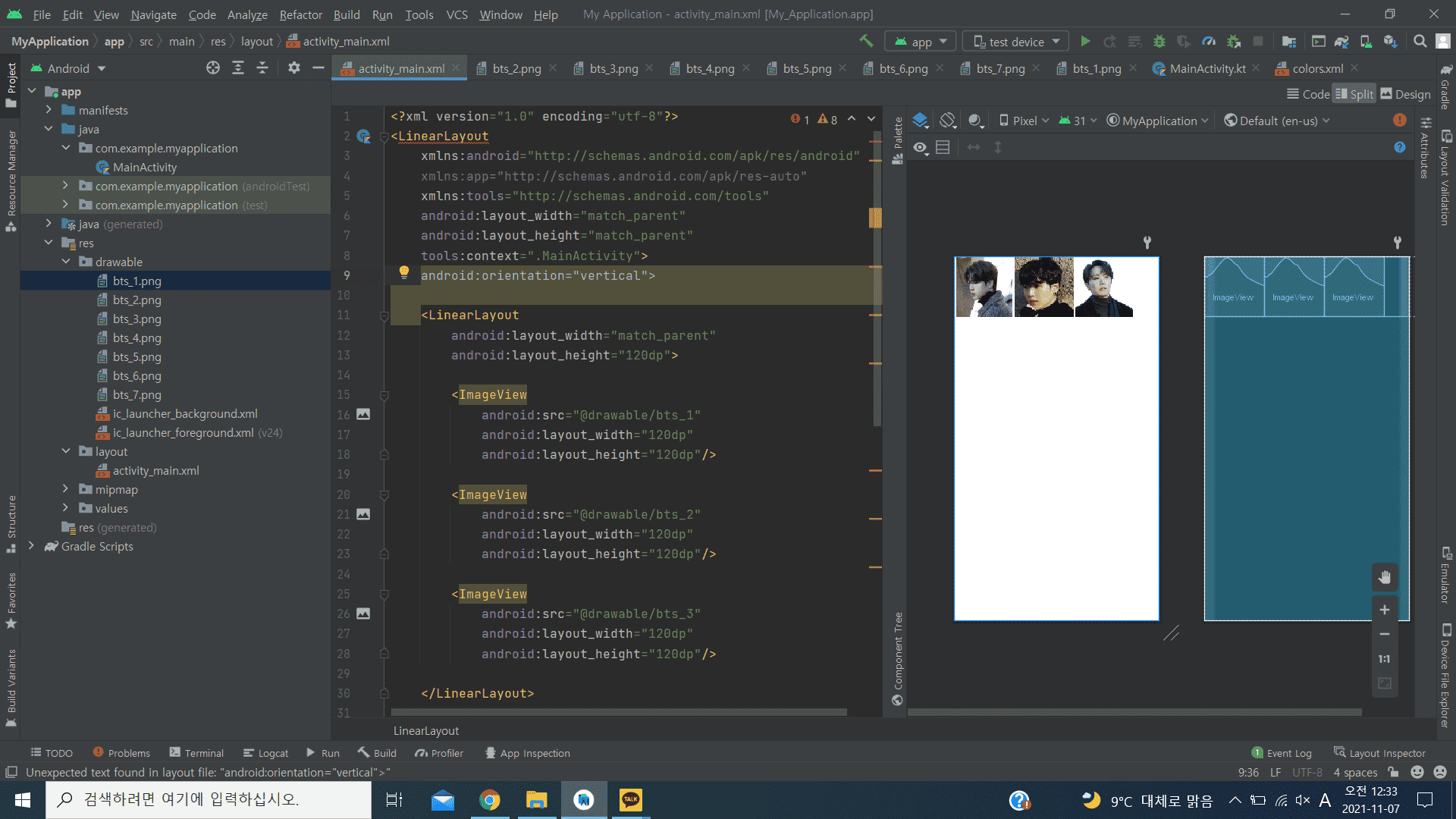Open the test device selector dropdown
The image size is (1456, 819).
[1015, 42]
